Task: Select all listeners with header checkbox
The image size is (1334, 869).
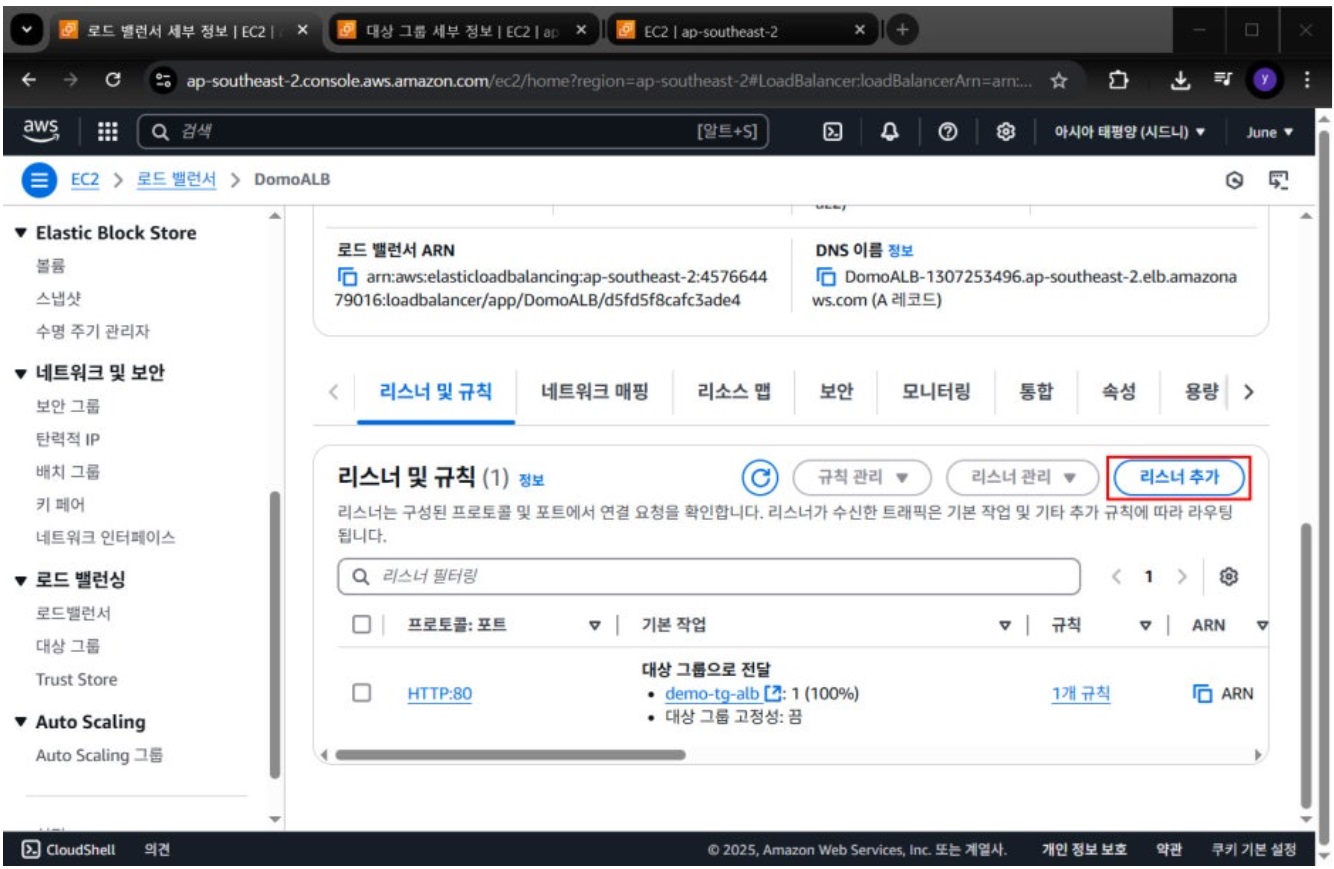Action: (x=362, y=625)
